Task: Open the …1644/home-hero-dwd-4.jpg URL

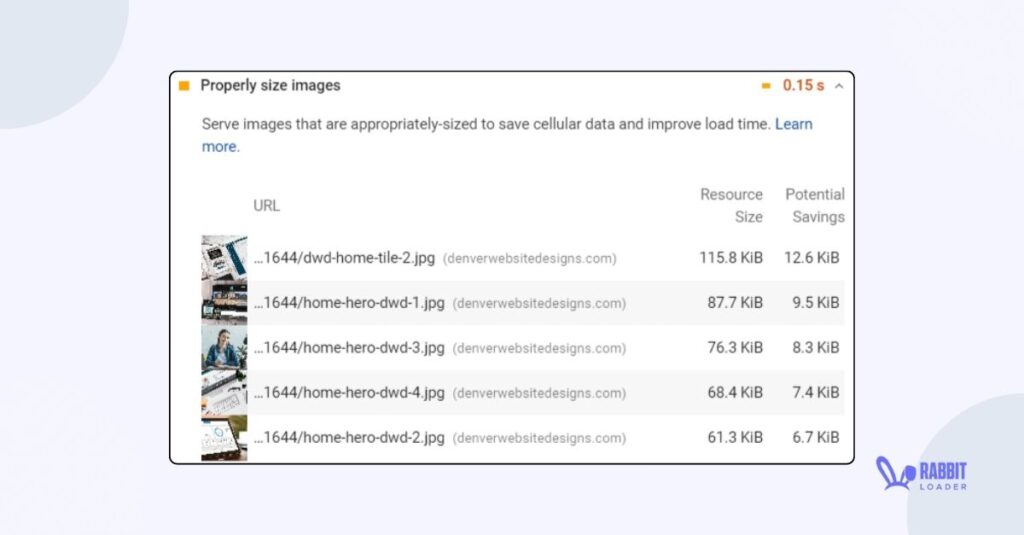Action: click(x=349, y=393)
